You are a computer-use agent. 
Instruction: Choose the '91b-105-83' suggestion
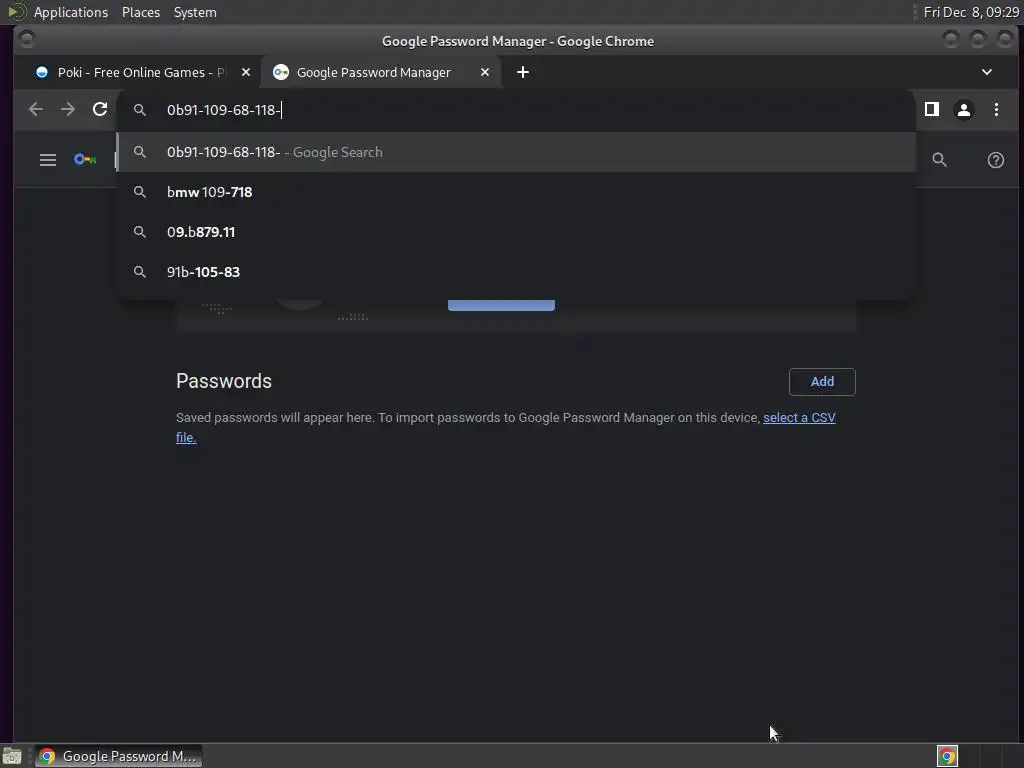(516, 272)
